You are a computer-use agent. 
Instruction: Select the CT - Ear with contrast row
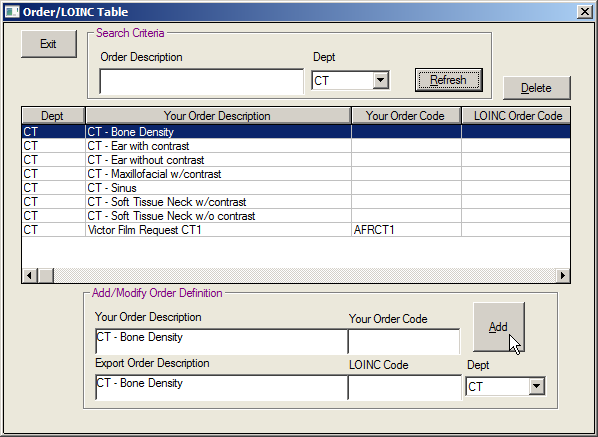(296, 146)
